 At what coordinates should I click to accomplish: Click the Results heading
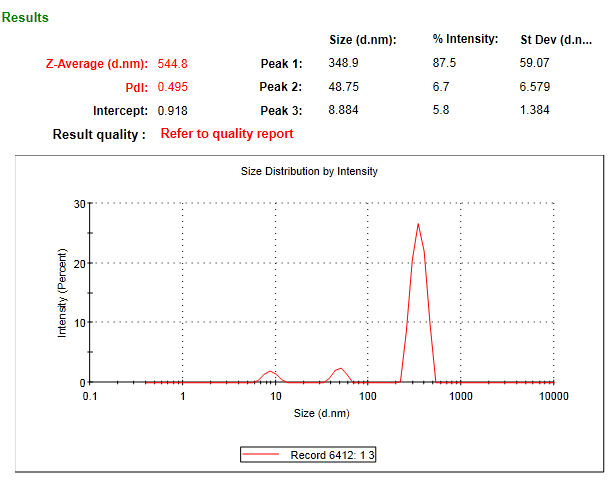click(25, 18)
